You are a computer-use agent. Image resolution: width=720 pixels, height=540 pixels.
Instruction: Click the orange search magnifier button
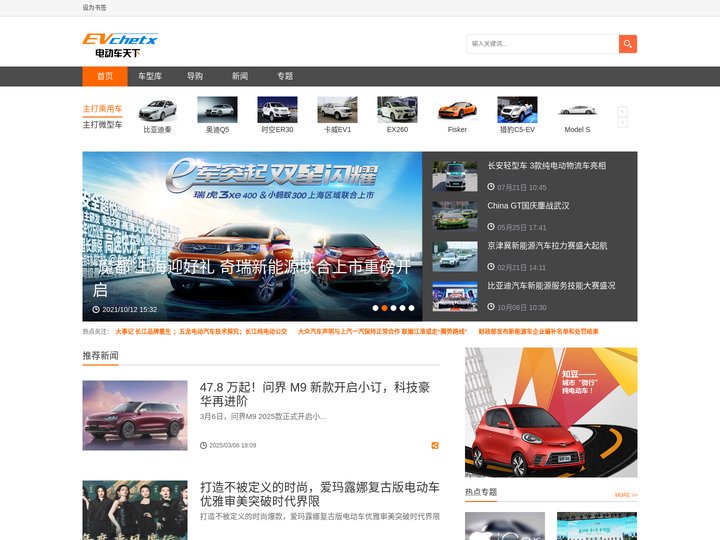(x=628, y=44)
